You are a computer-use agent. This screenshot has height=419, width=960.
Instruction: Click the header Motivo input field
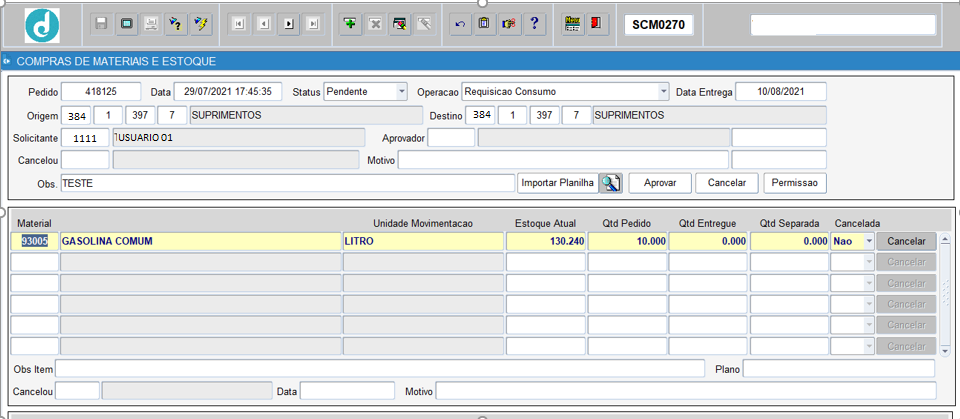point(563,160)
